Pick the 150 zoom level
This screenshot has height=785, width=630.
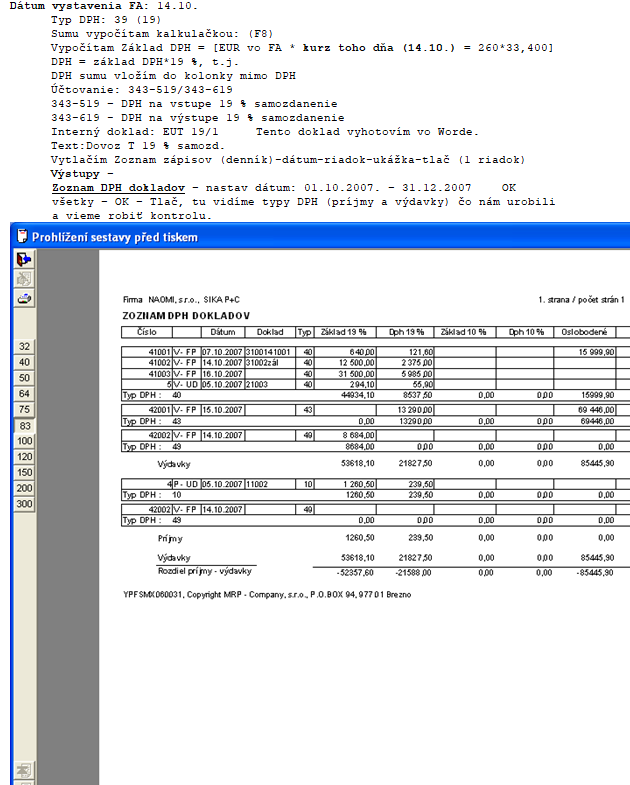24,473
